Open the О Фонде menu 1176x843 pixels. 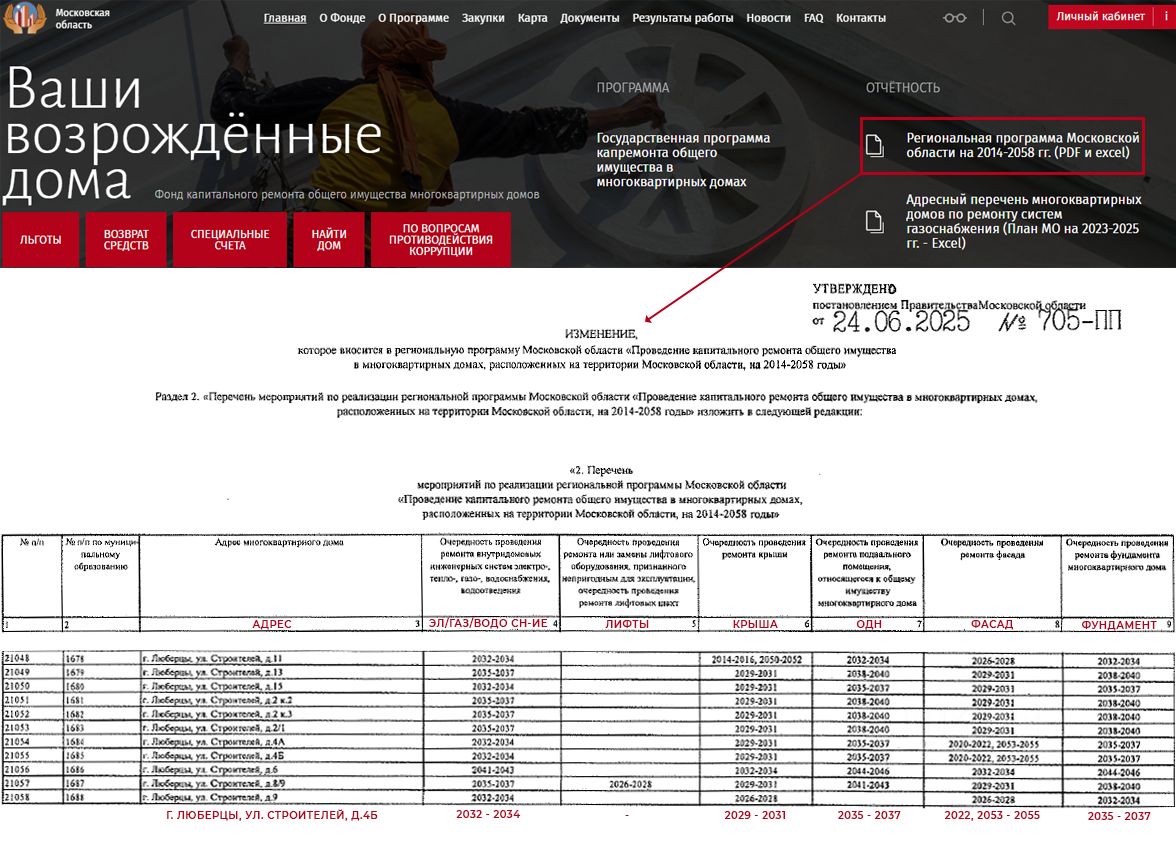tap(342, 18)
